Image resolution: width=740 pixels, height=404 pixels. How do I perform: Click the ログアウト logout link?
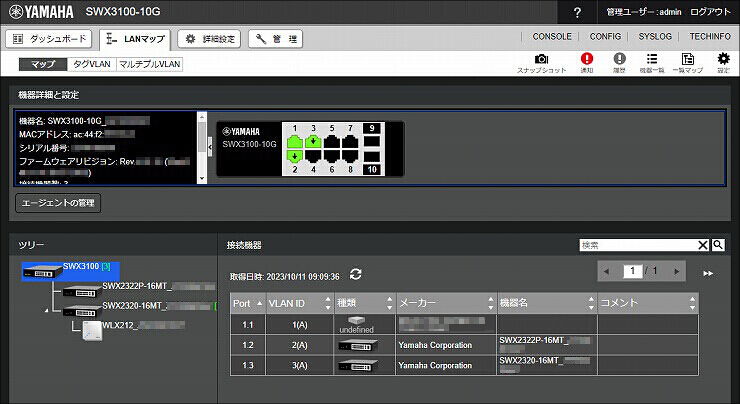point(710,12)
